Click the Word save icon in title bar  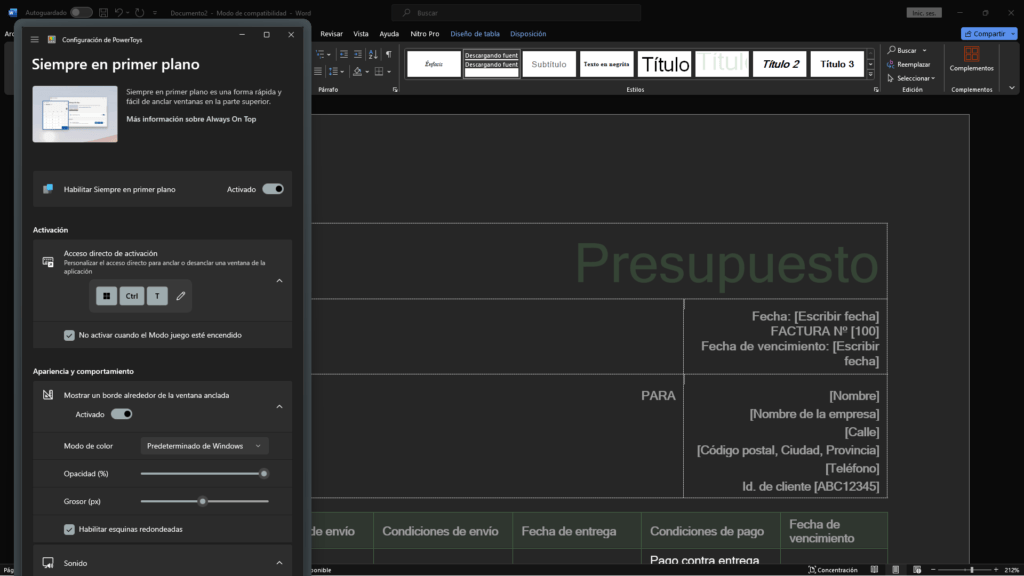103,12
